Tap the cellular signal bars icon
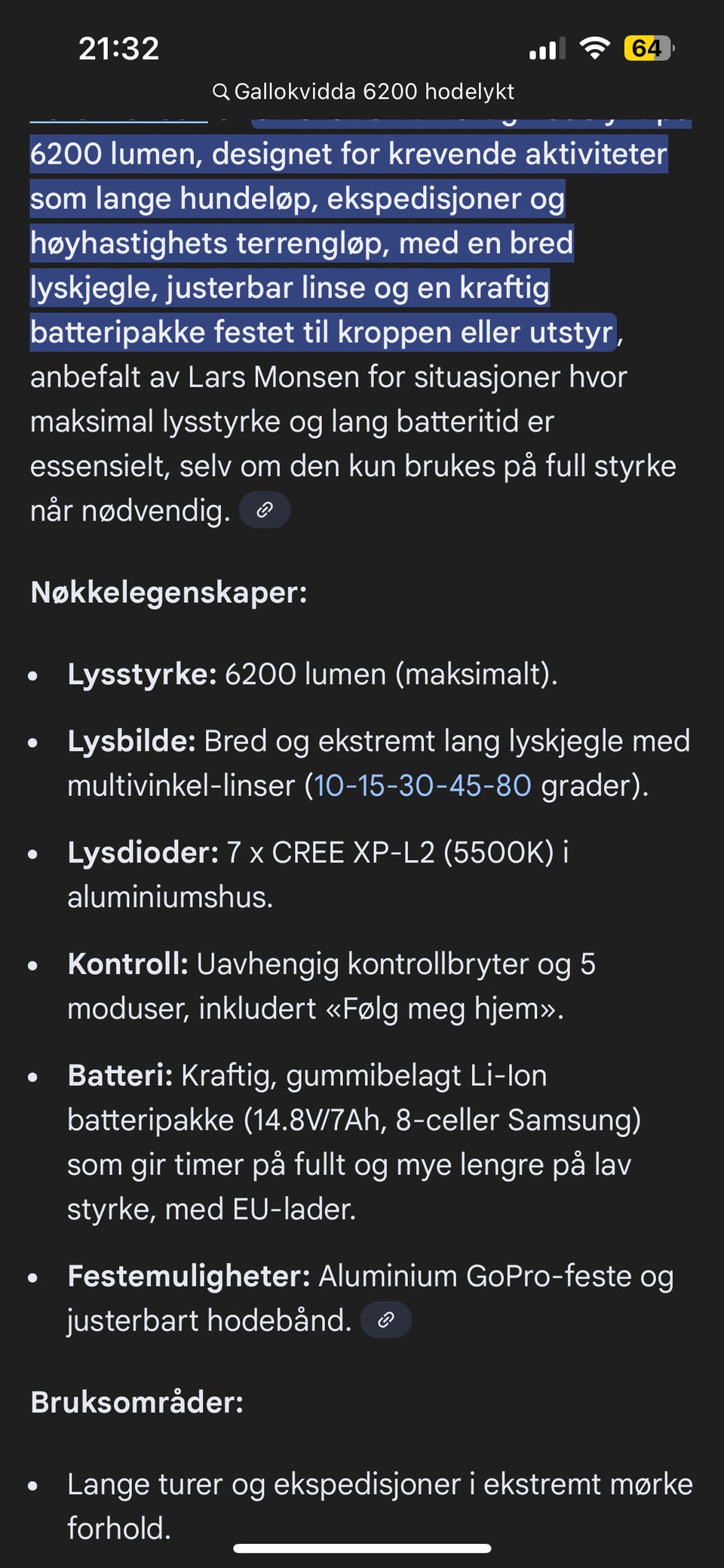The height and width of the screenshot is (1568, 724). [547, 49]
